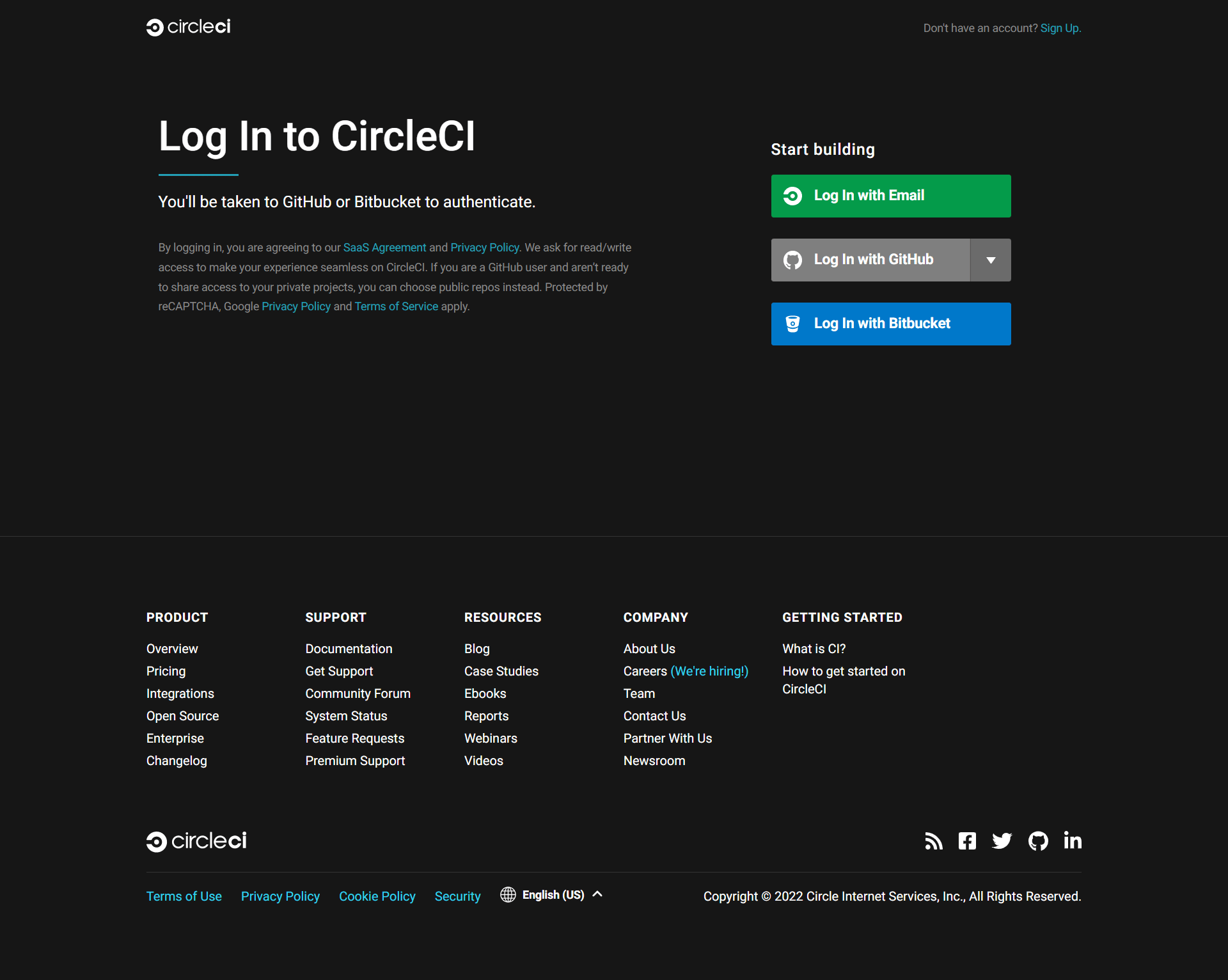
Task: Select the Security link in footer
Action: point(457,895)
